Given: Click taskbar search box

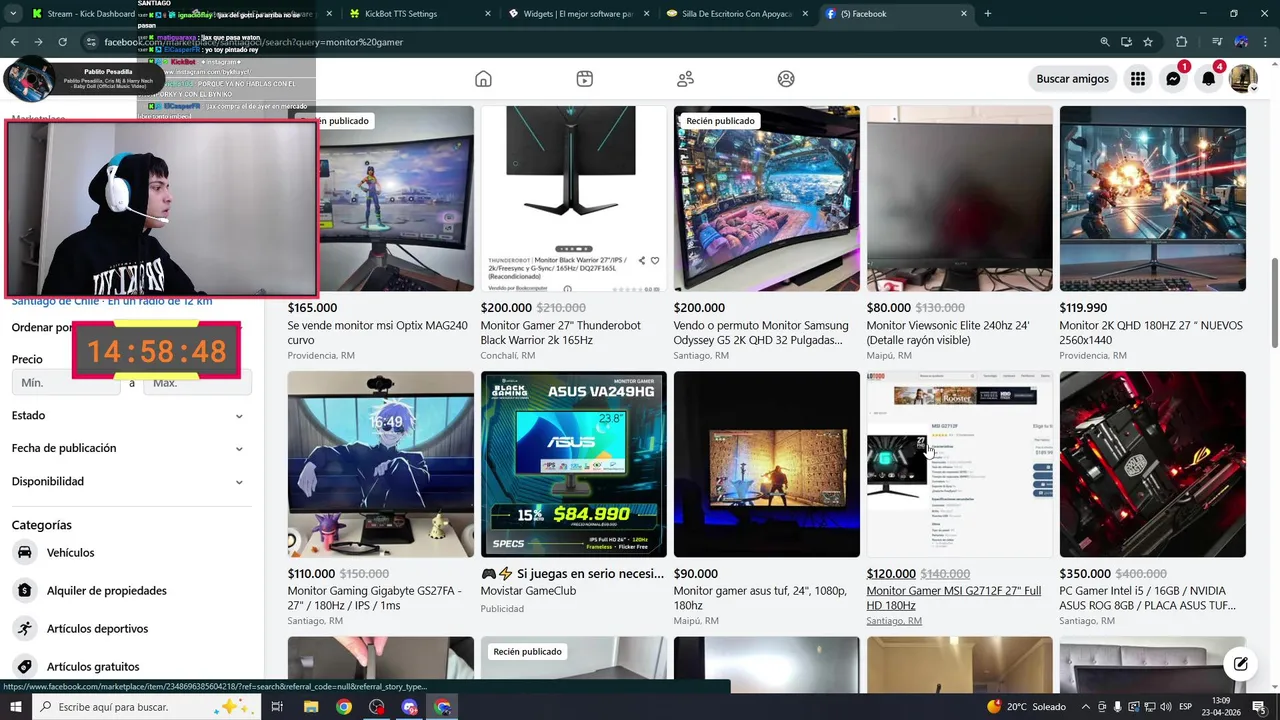Looking at the screenshot, I should click(x=147, y=707).
